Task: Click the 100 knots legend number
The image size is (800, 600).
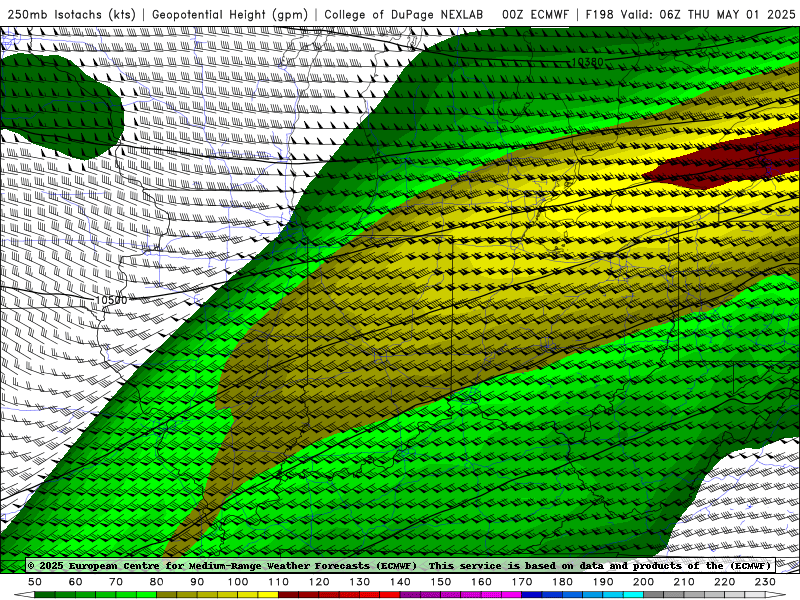Action: pos(238,582)
